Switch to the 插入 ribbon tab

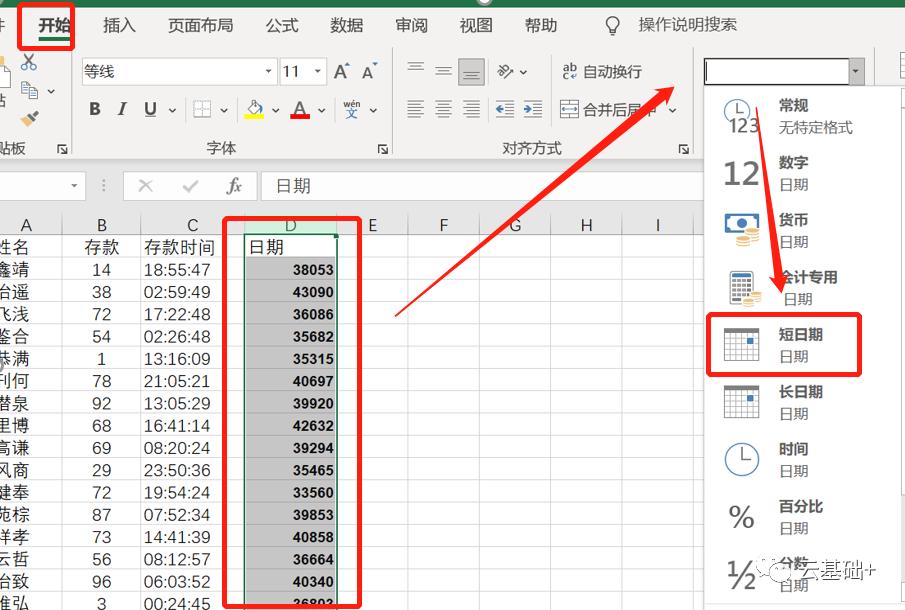118,27
